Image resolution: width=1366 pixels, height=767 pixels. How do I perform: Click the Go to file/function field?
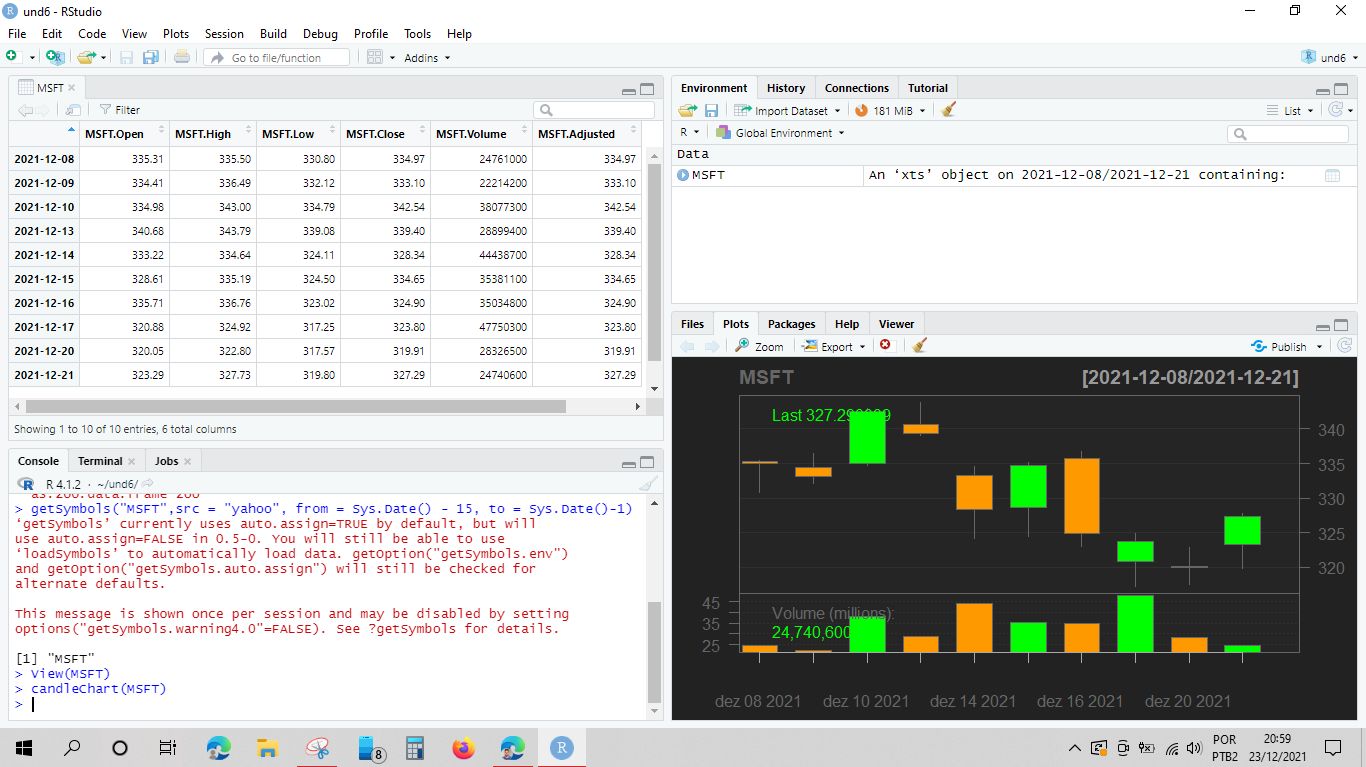click(x=277, y=58)
